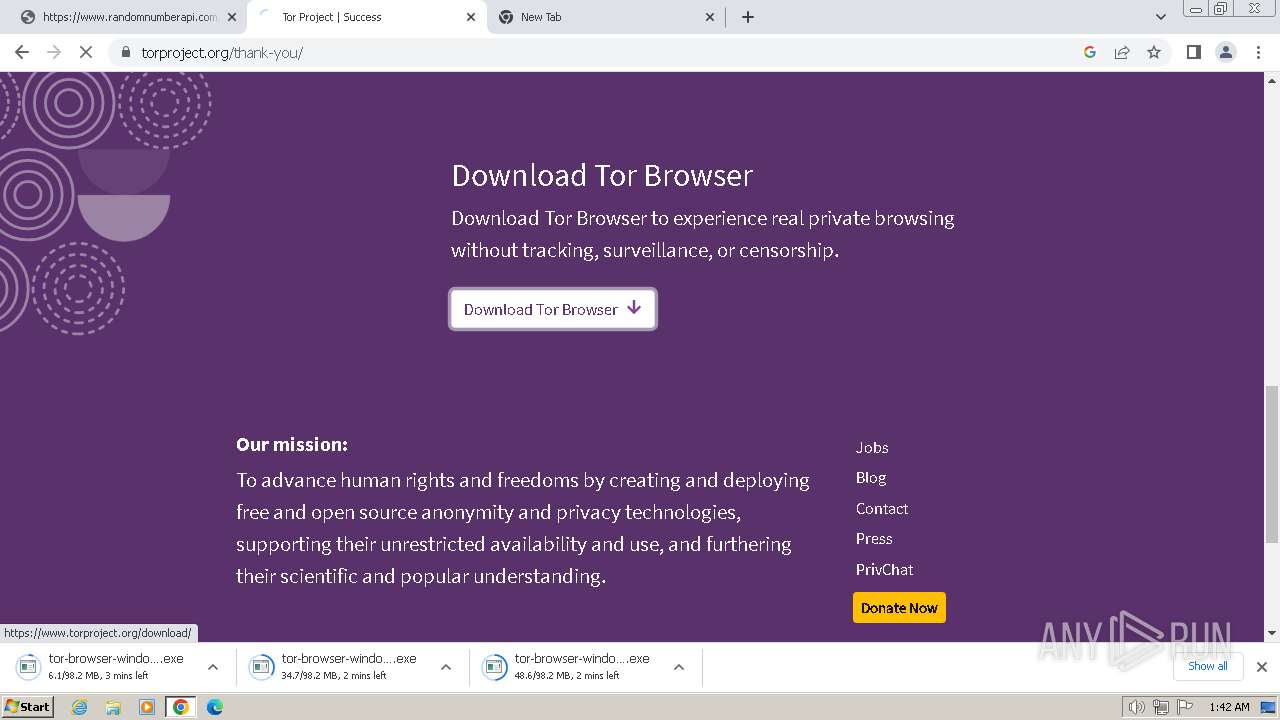Open File Explorer from the taskbar
The width and height of the screenshot is (1280, 720).
tap(113, 707)
